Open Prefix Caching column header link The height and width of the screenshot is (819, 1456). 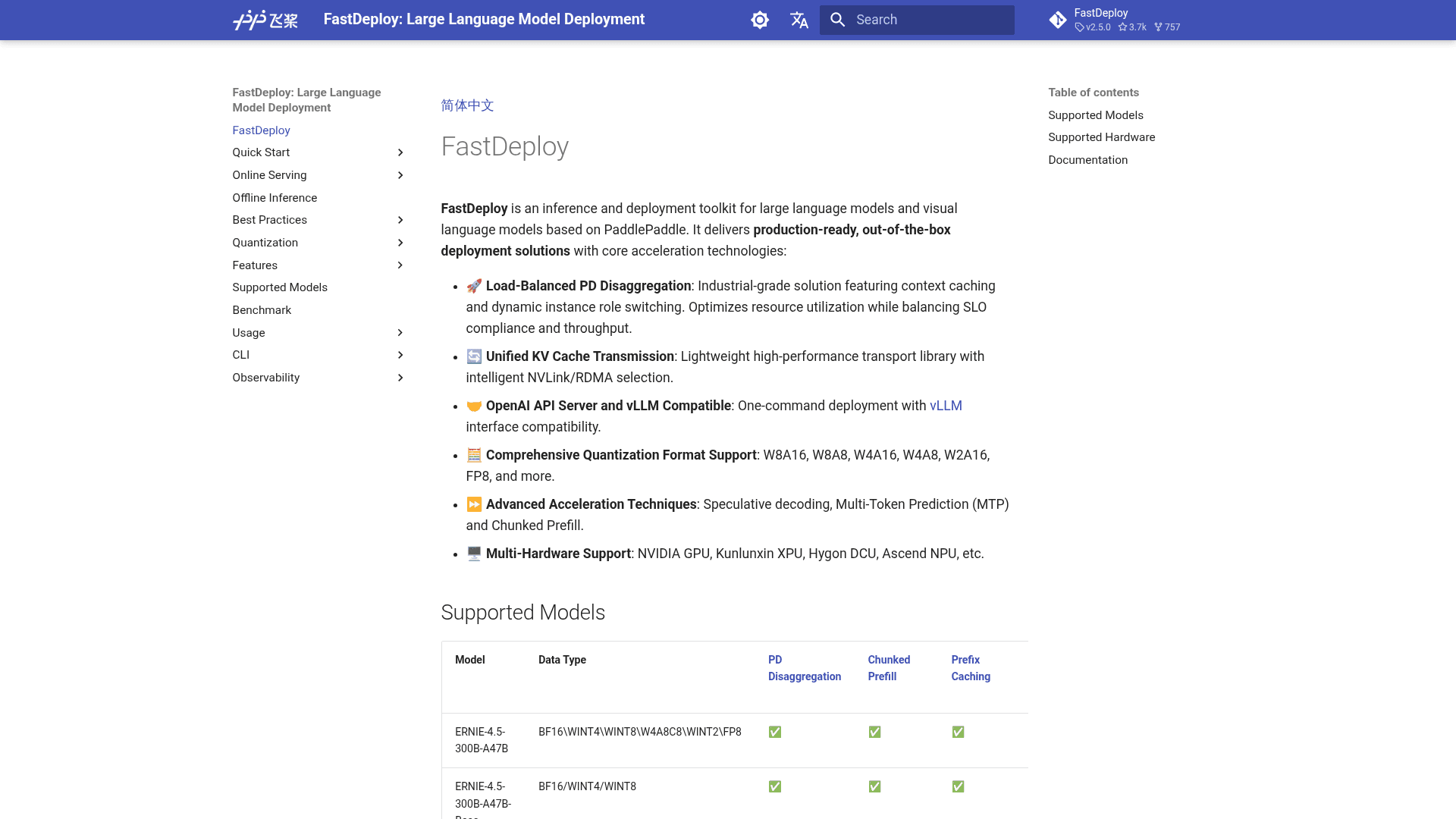click(x=971, y=668)
